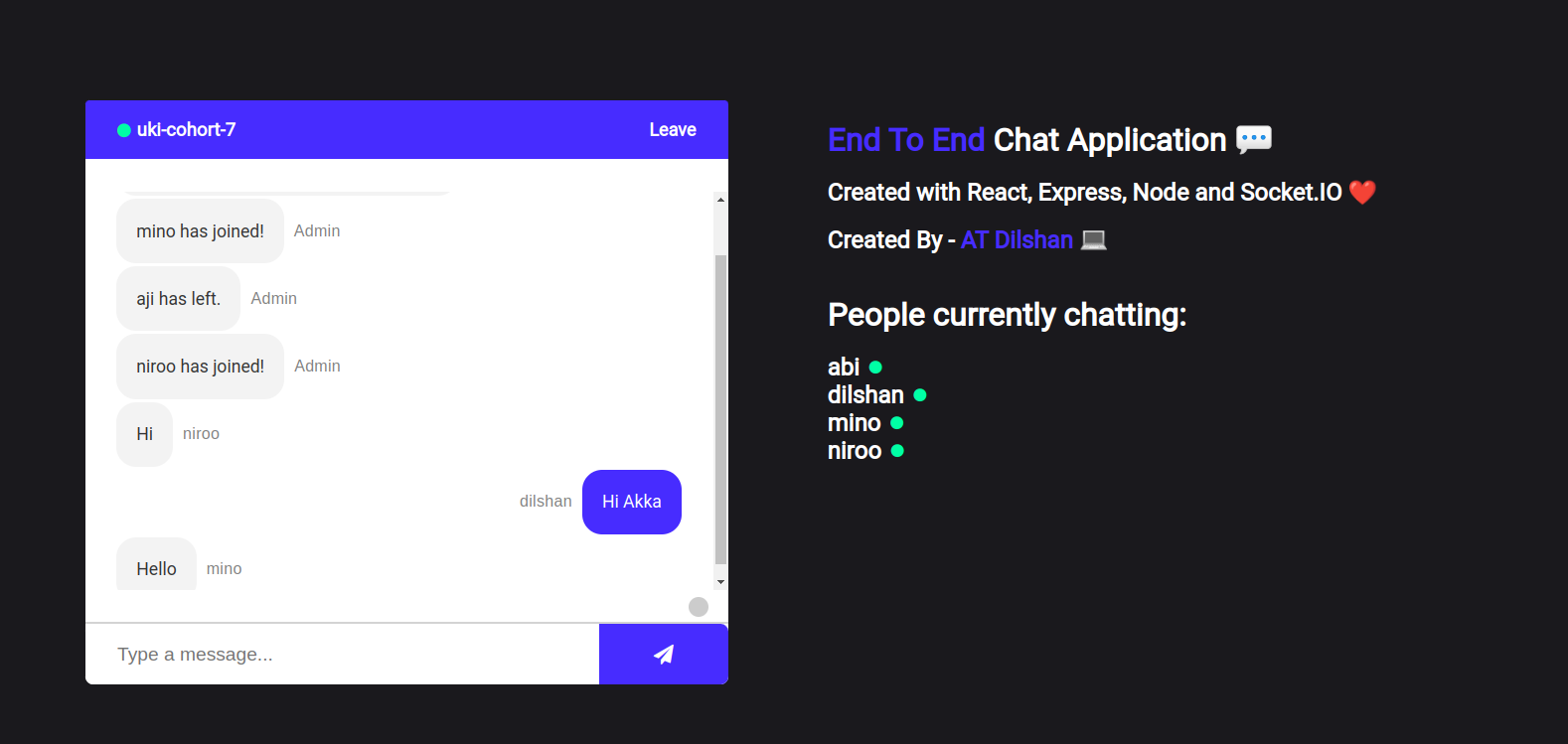Click the chat window scrollbar thumb
Viewport: 1568px width, 744px height.
coord(720,407)
